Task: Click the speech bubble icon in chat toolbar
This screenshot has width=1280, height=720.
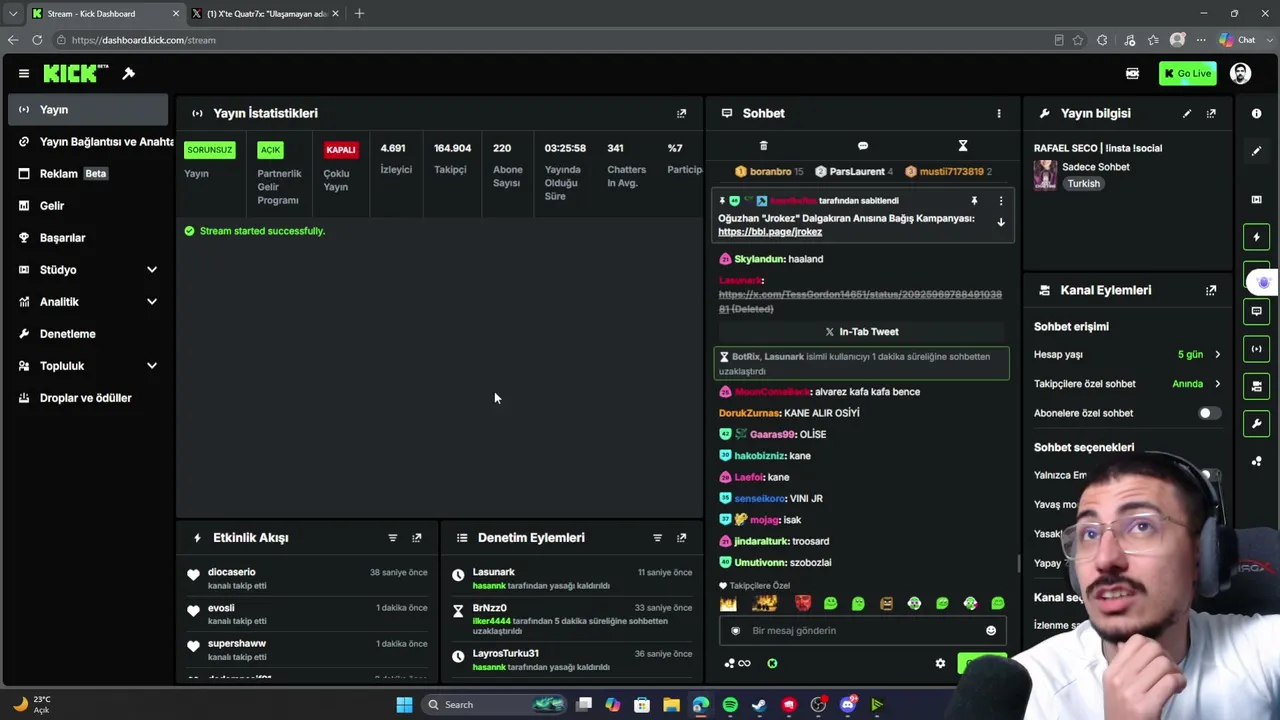Action: pyautogui.click(x=863, y=146)
